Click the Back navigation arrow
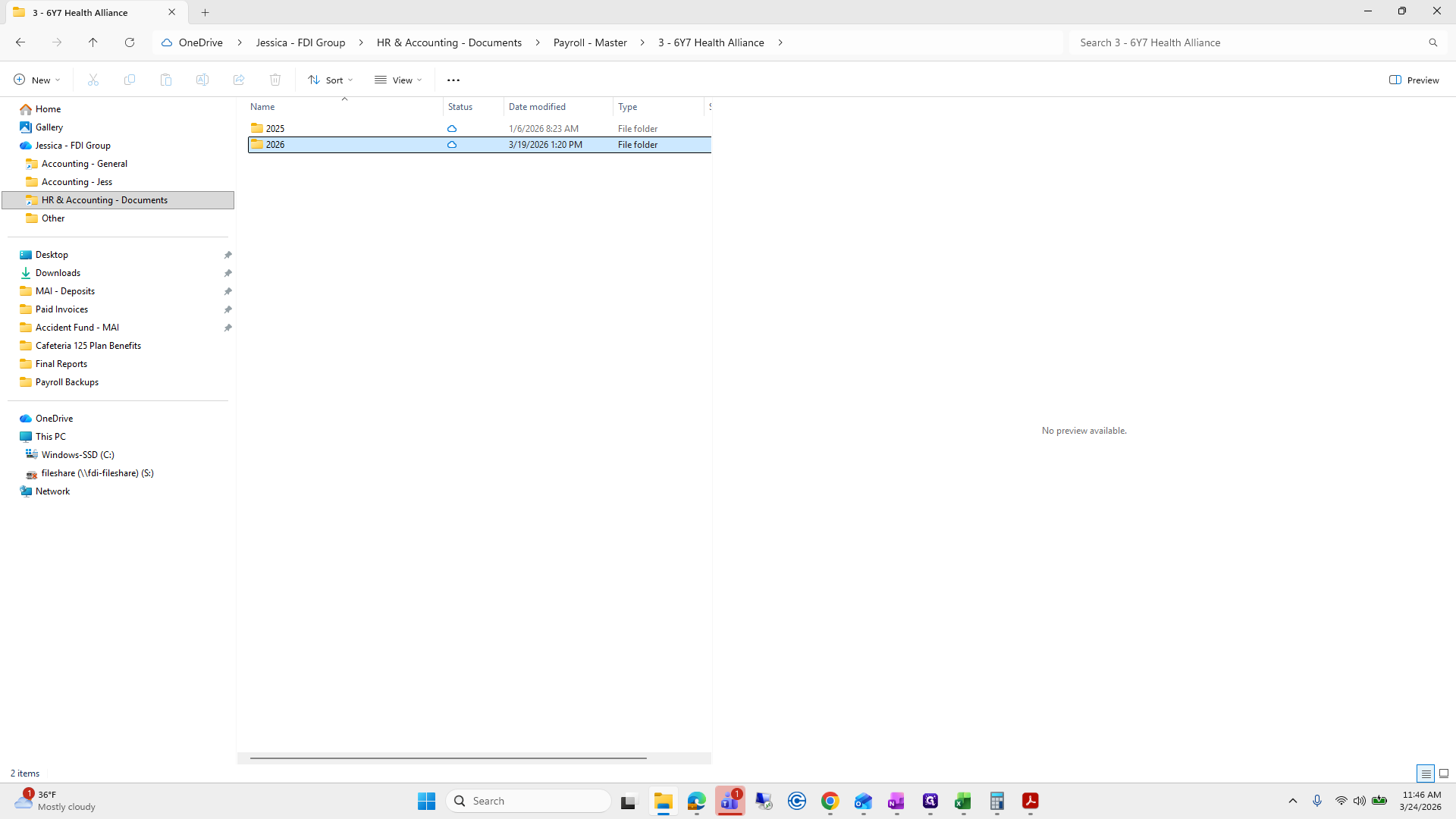1456x819 pixels. [20, 42]
